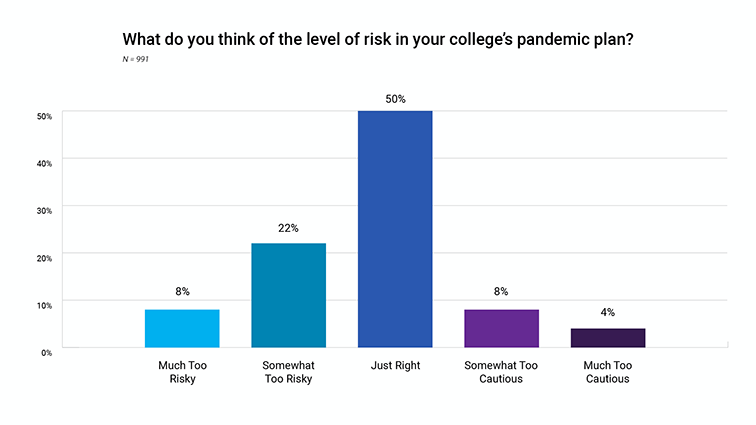Screen dimensions: 756x425
Task: Click the 20% y-axis tick label
Action: click(45, 256)
